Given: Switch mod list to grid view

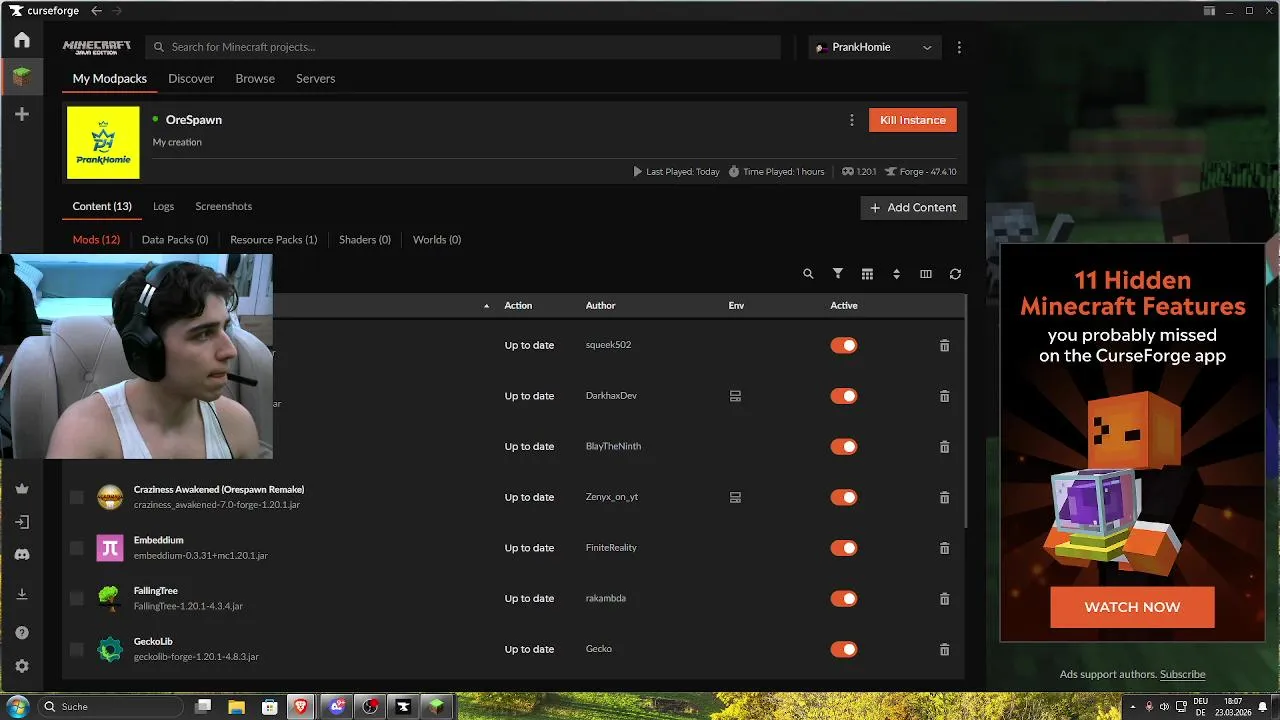Looking at the screenshot, I should 867,274.
